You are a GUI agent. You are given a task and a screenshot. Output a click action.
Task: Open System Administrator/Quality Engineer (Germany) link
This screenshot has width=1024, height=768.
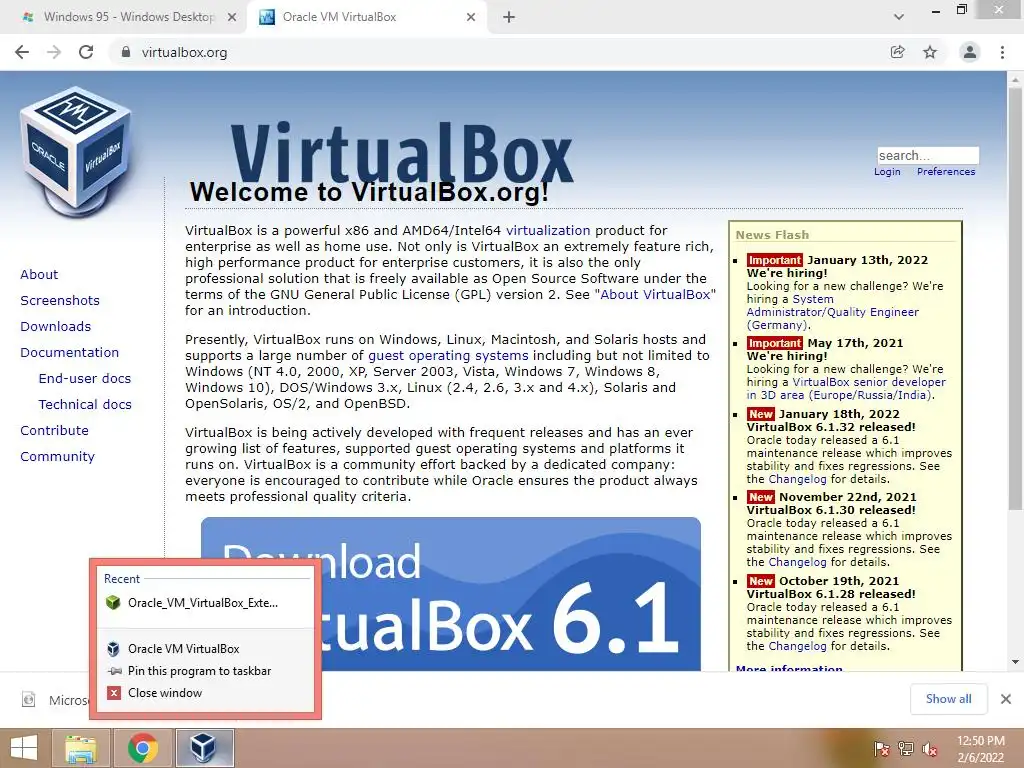click(x=833, y=312)
